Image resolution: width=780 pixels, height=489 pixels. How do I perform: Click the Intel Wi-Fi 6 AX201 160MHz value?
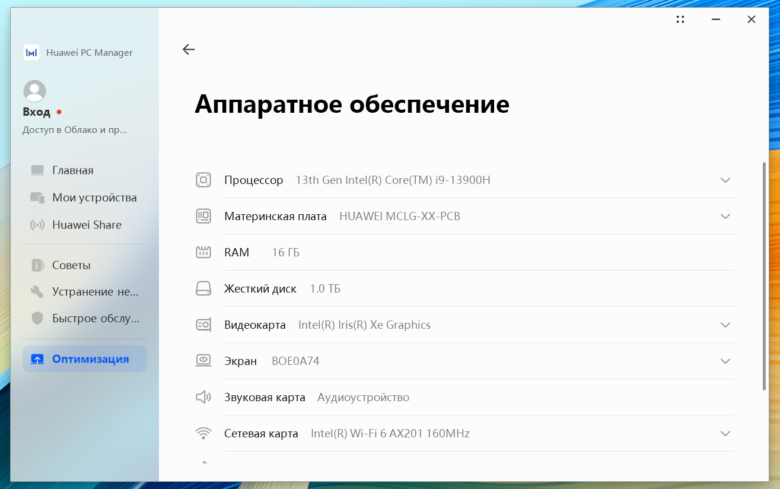click(390, 434)
